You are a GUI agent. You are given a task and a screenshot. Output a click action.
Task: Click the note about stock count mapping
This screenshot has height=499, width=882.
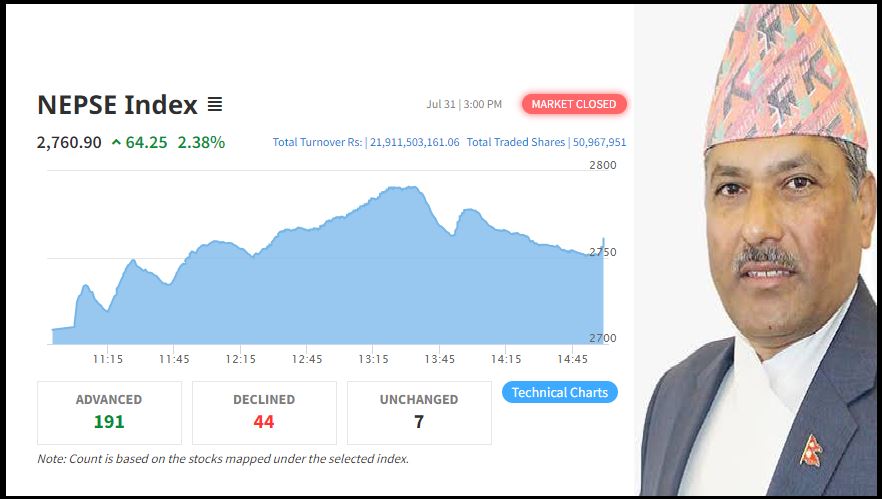click(223, 459)
